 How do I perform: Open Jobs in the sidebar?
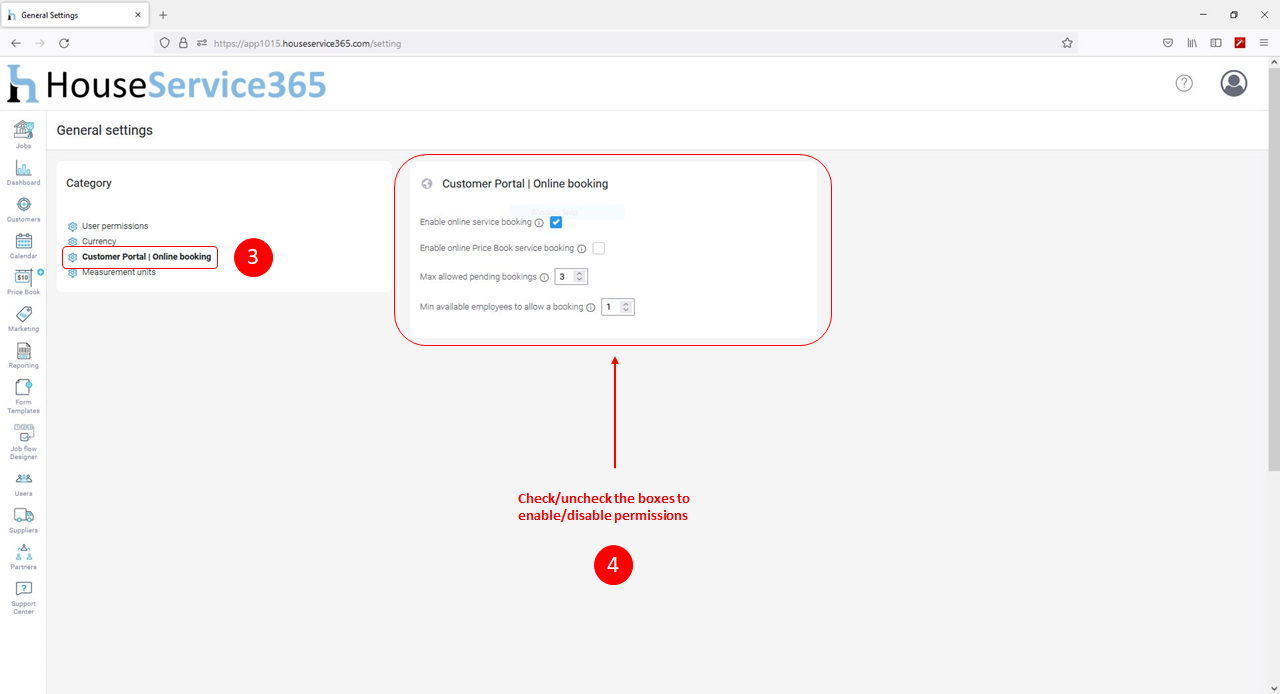(x=23, y=134)
